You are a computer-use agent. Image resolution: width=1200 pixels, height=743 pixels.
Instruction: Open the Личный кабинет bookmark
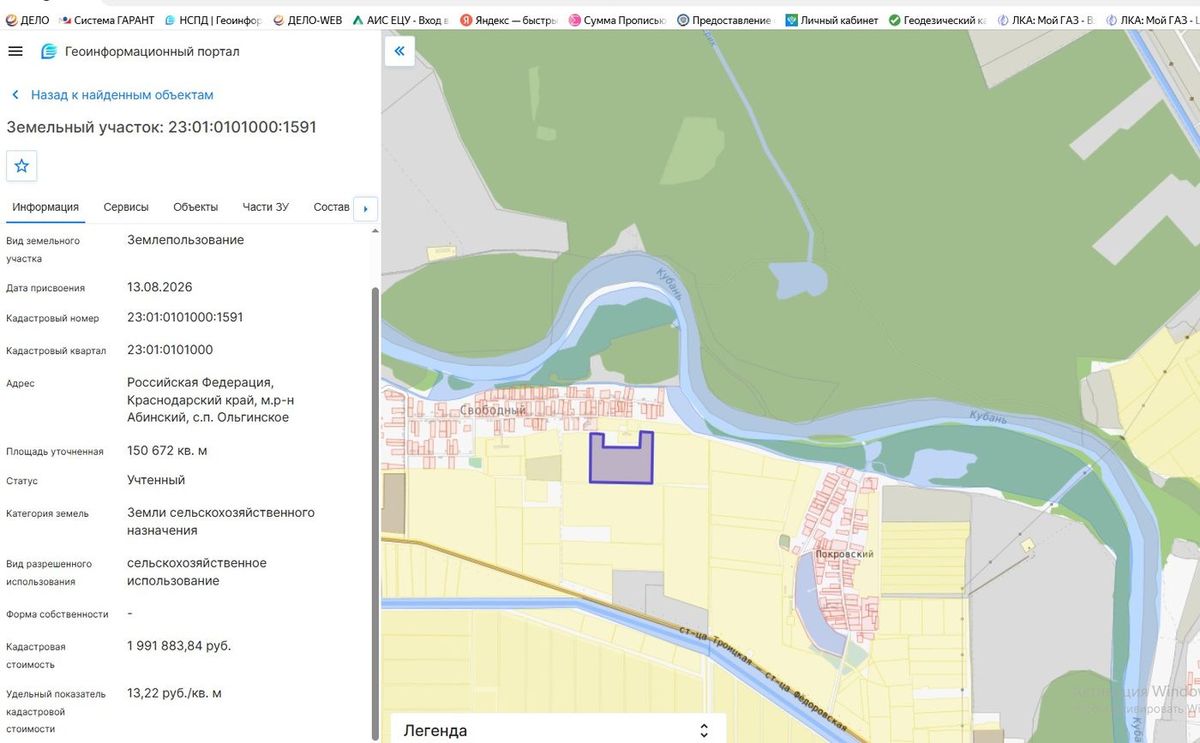[832, 20]
